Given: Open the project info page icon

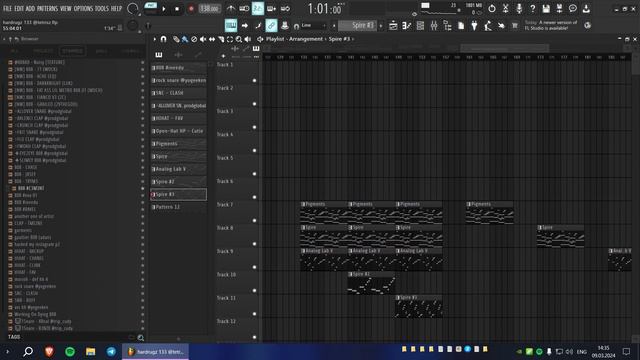Looking at the screenshot, I should click(x=461, y=25).
